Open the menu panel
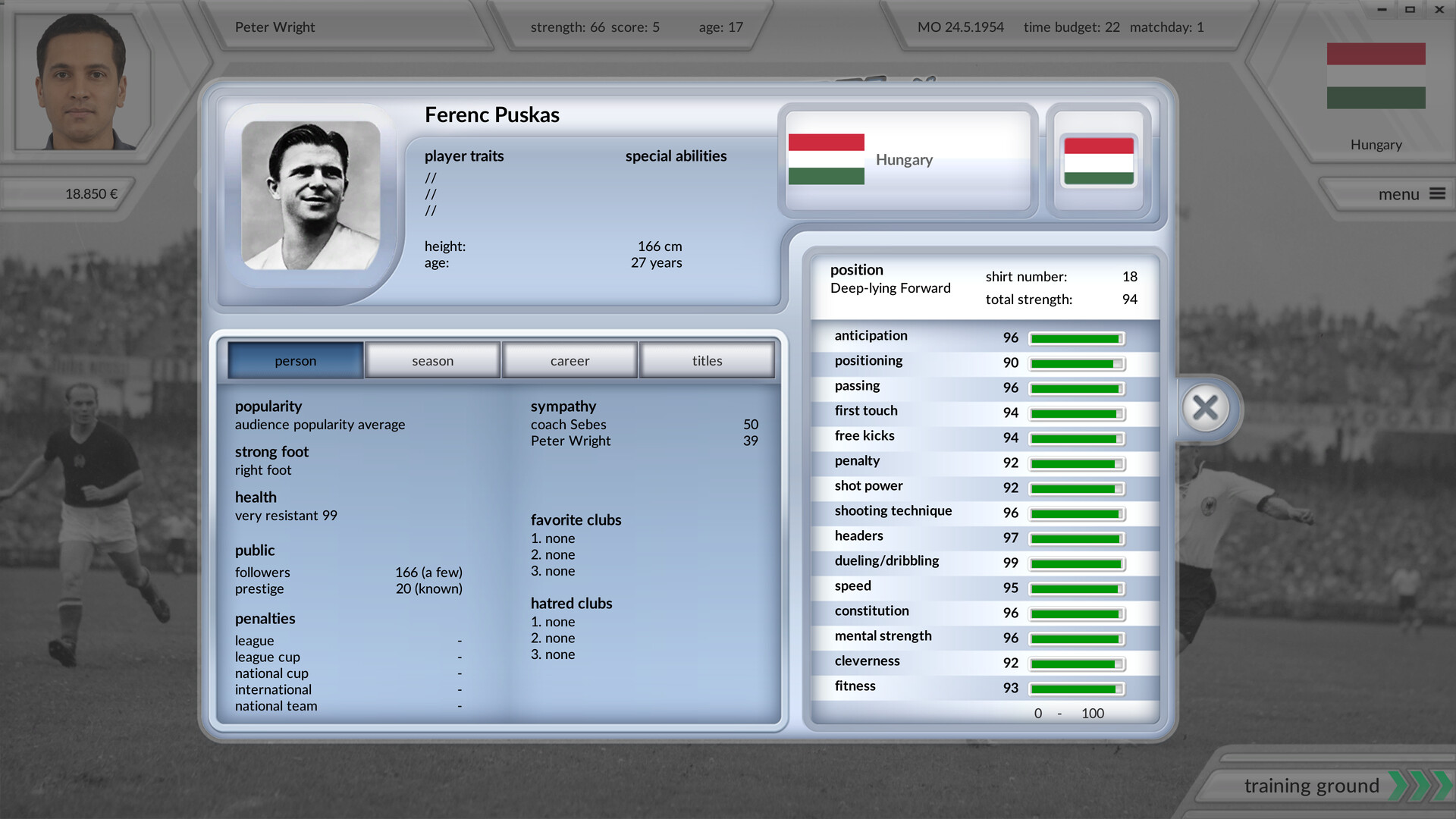The image size is (1456, 819). 1399,194
